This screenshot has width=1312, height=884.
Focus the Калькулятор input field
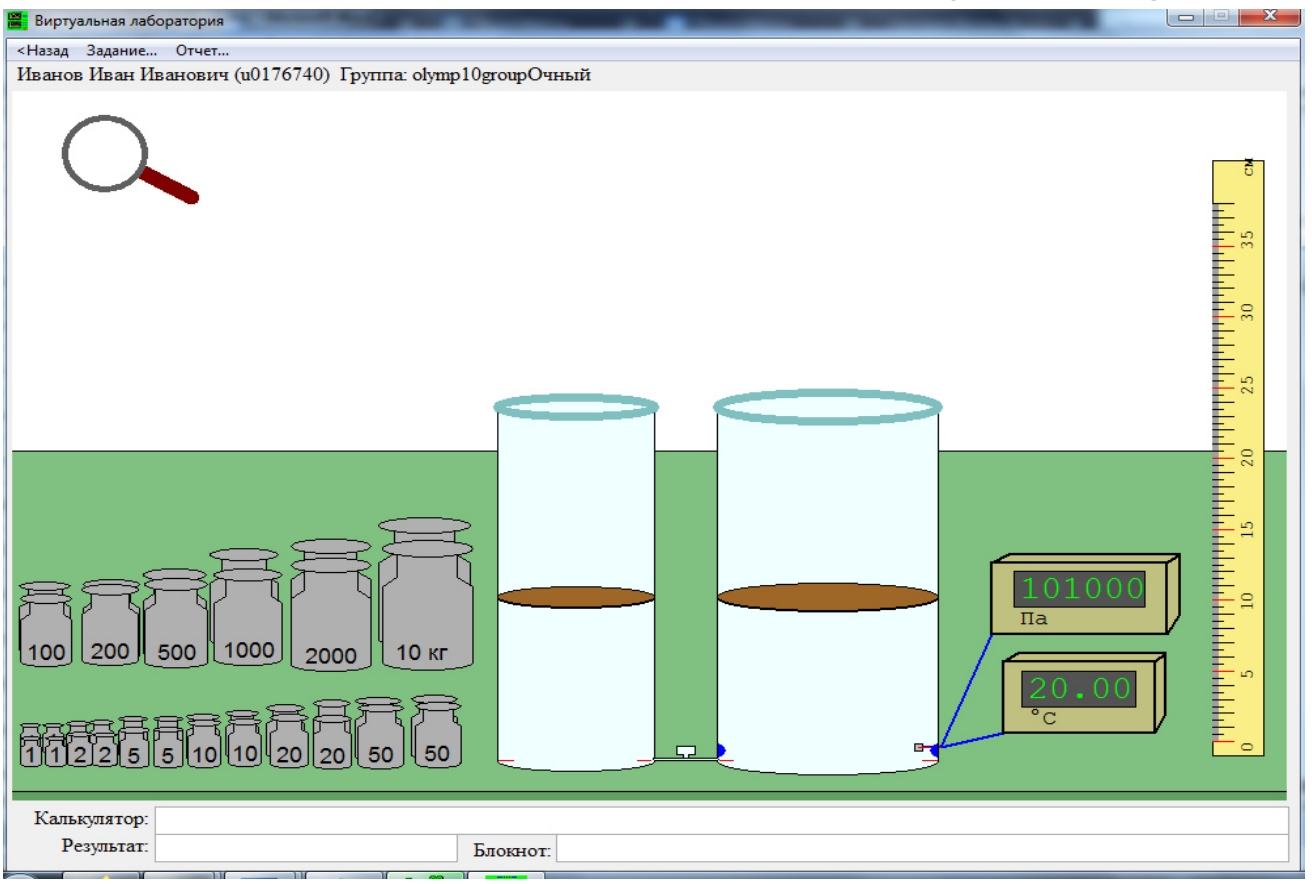(721, 820)
